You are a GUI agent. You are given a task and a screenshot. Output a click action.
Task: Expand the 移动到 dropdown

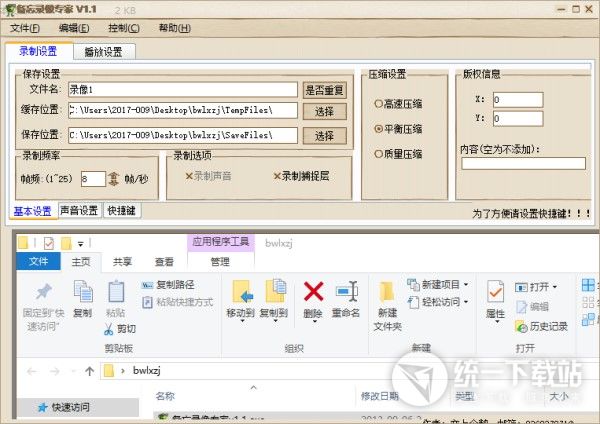click(240, 313)
